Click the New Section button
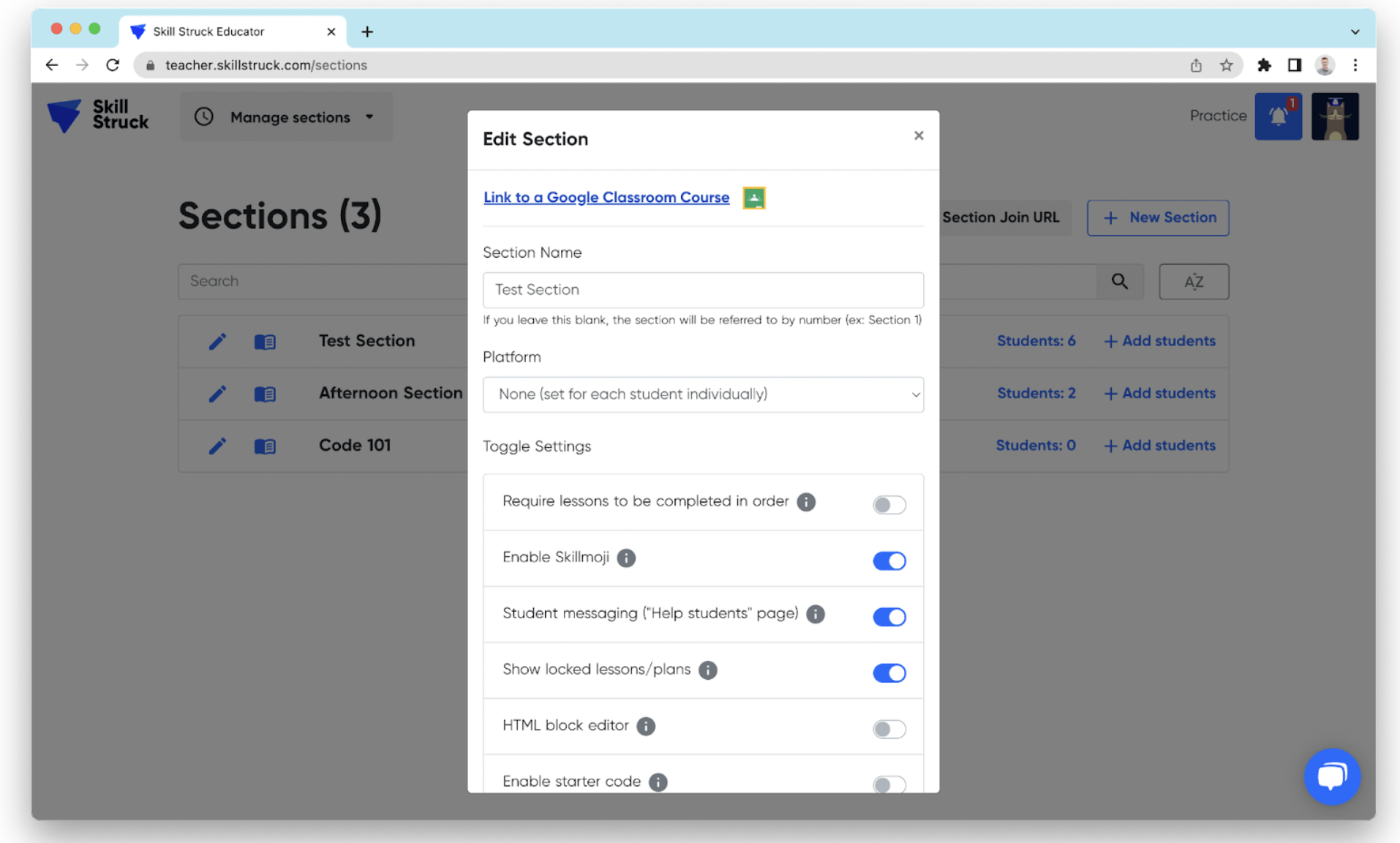Screen dimensions: 1400x843 (x=1157, y=217)
